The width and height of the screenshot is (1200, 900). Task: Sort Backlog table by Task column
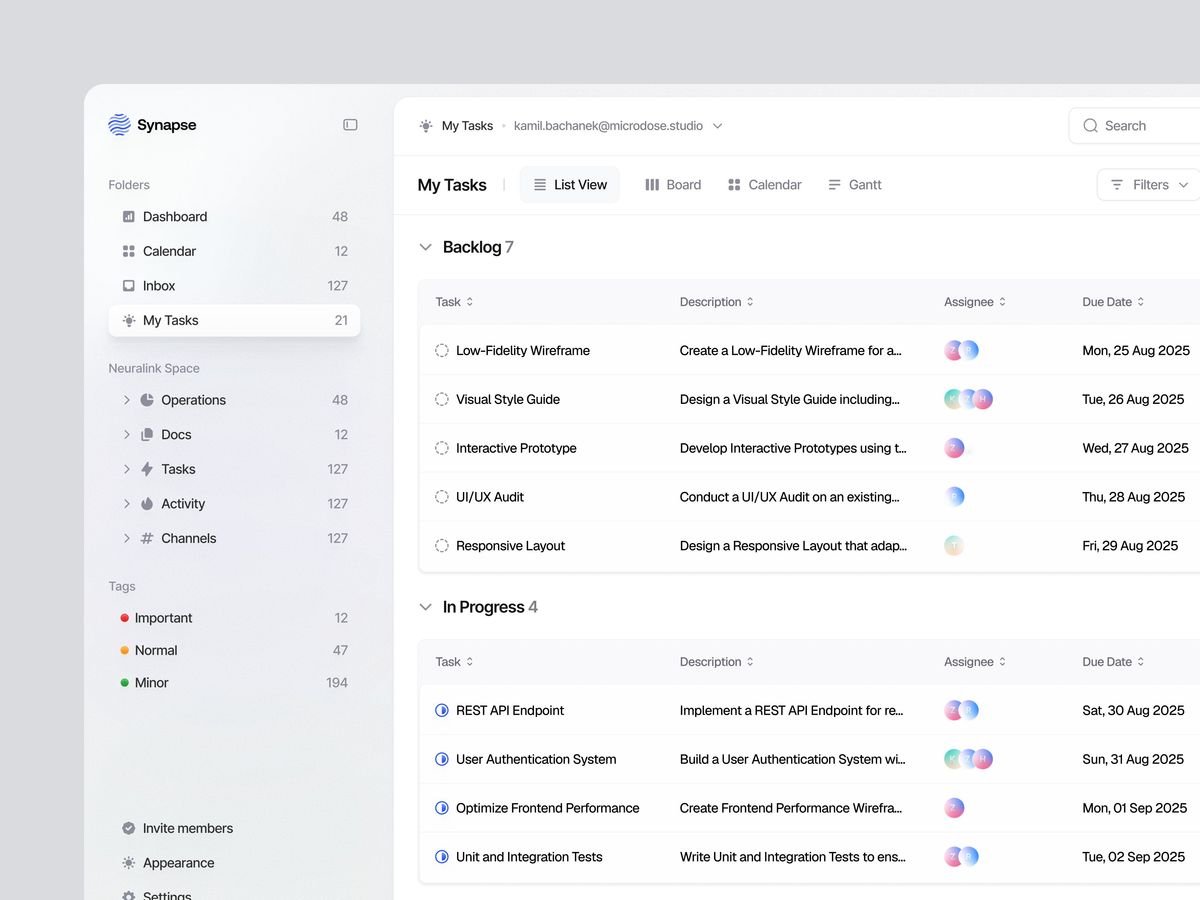(455, 302)
